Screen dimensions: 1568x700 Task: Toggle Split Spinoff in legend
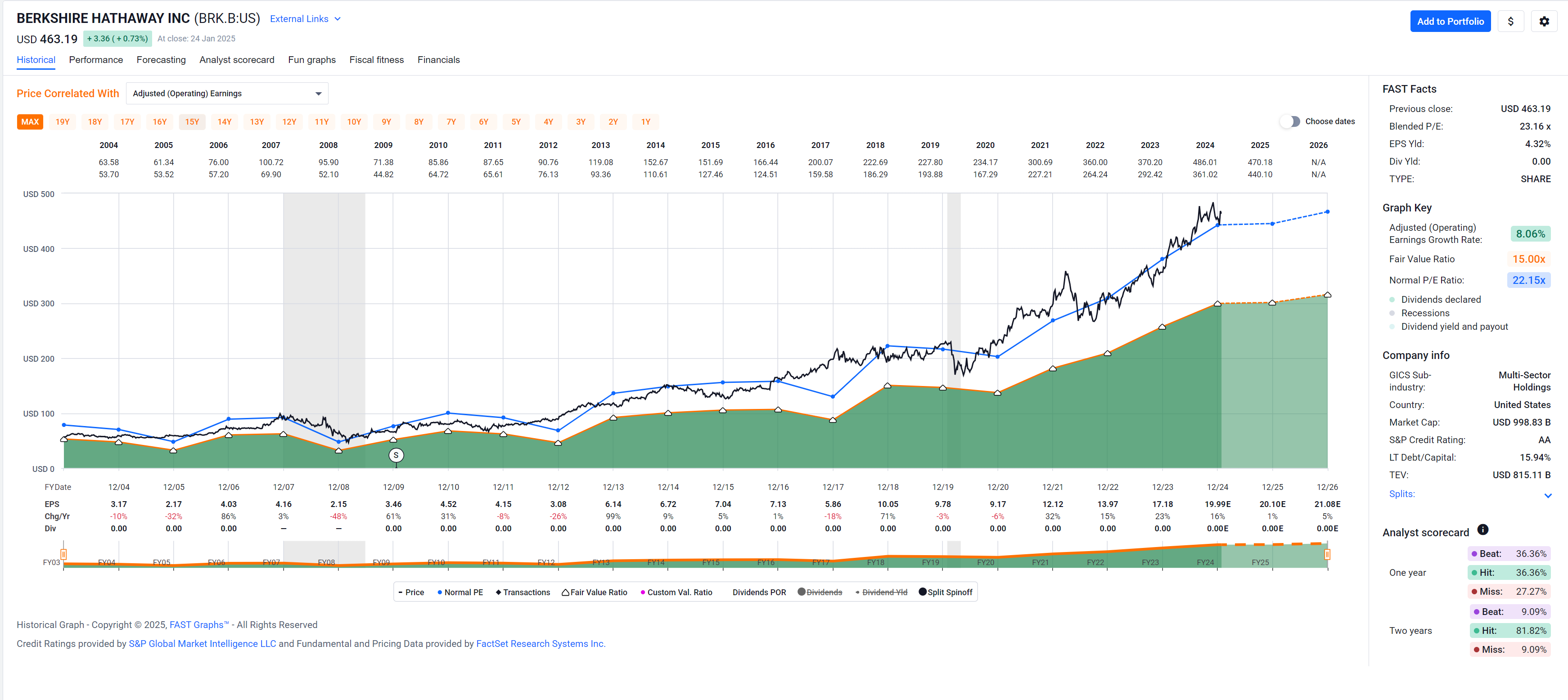(945, 592)
